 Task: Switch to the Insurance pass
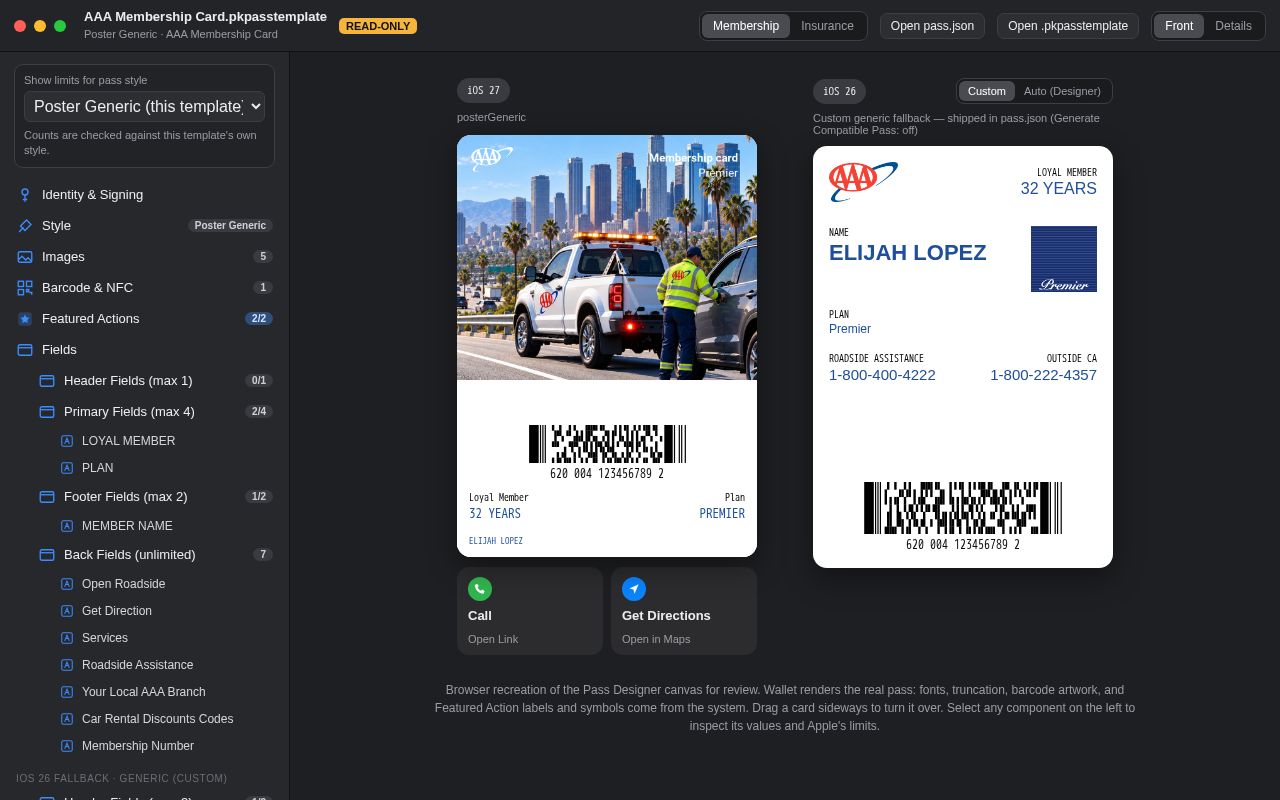tap(827, 26)
